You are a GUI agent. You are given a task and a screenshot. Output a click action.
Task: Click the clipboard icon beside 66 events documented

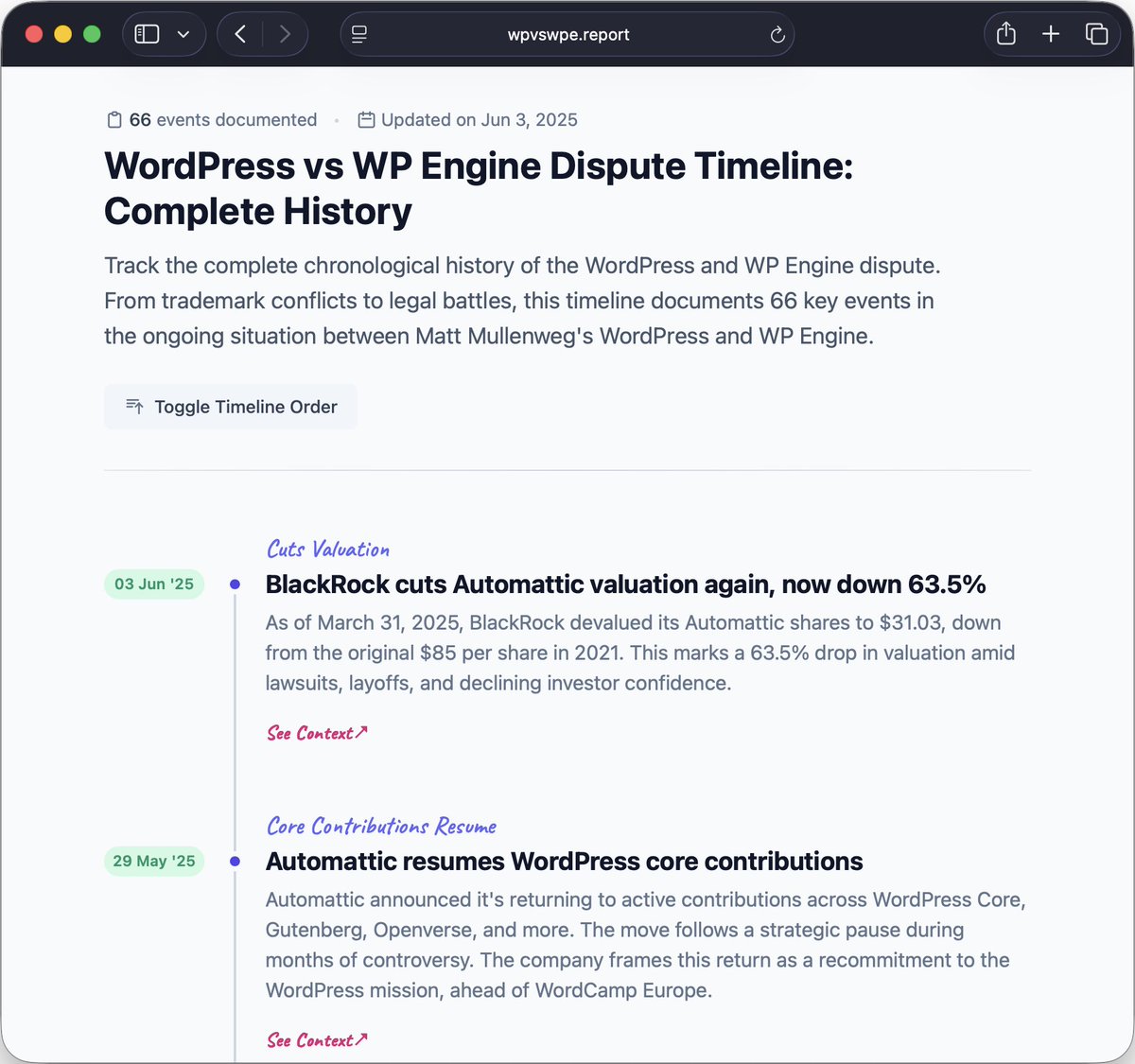pyautogui.click(x=113, y=120)
